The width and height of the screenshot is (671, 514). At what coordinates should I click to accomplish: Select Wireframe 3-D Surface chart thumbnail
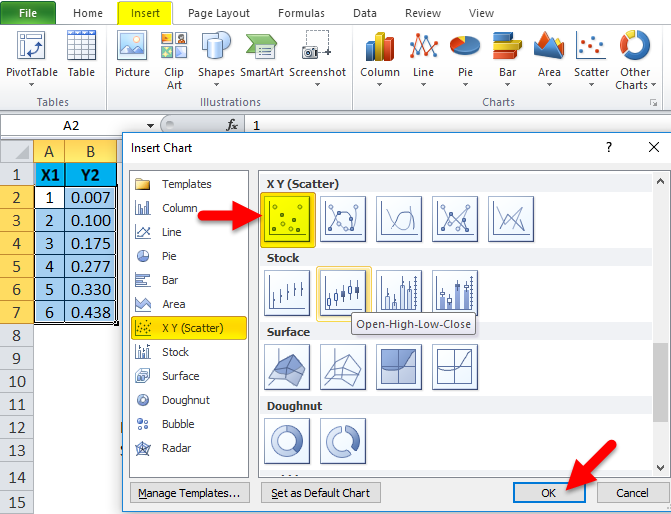[x=343, y=367]
